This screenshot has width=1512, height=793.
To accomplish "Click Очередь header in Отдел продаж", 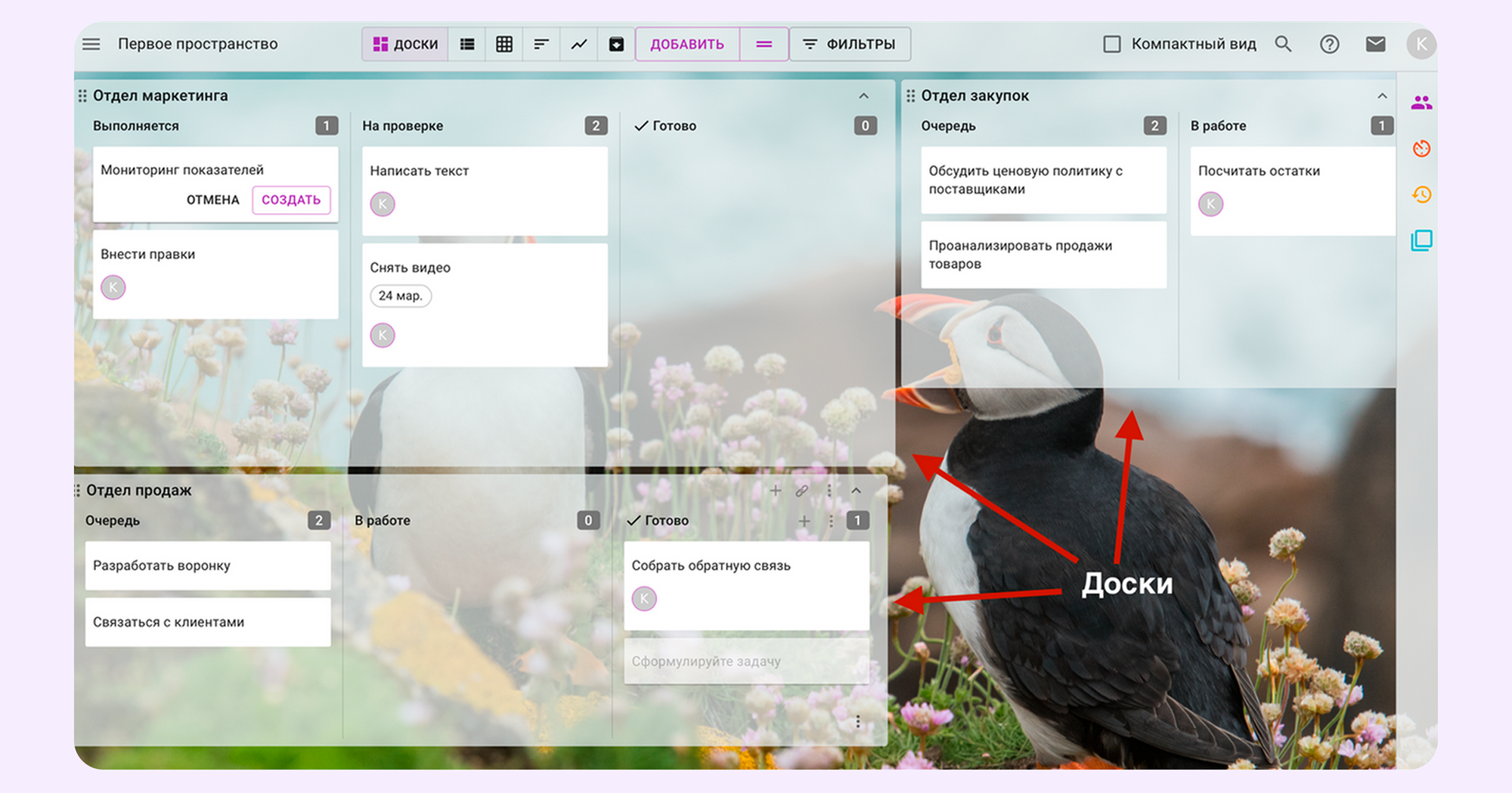I will point(113,521).
